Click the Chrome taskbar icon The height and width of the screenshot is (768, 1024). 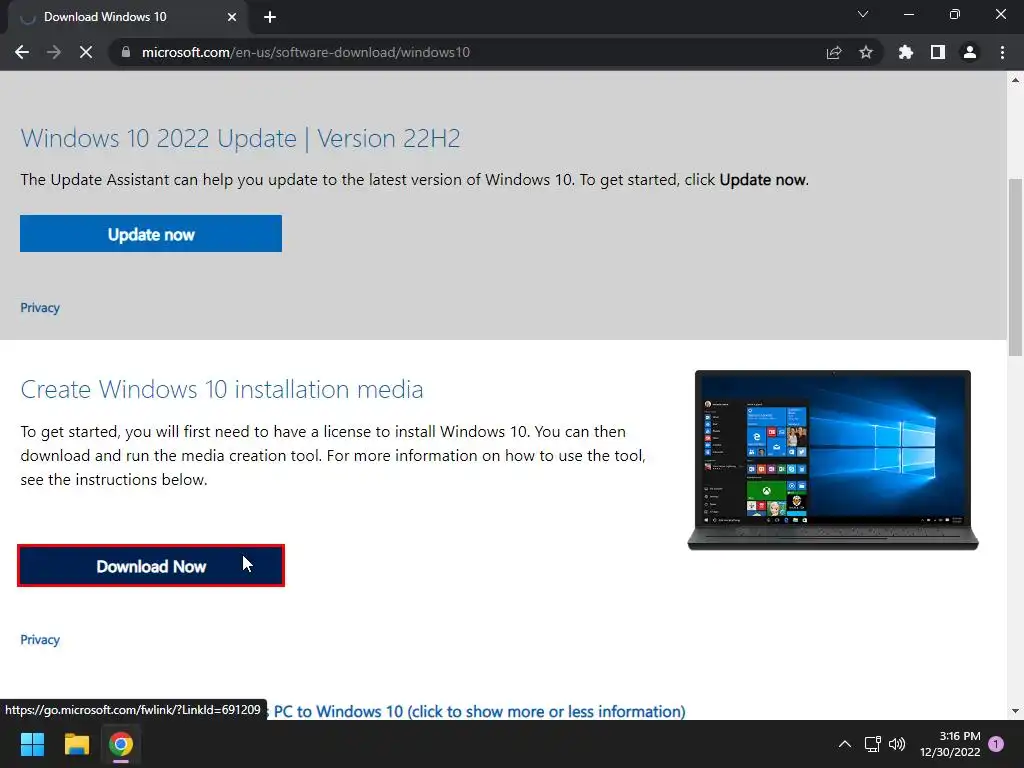pos(121,744)
